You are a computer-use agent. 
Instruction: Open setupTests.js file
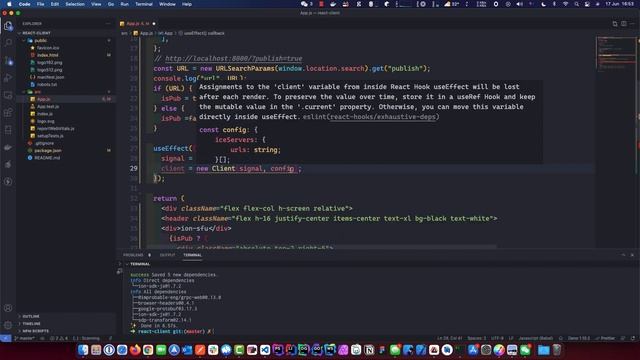point(50,136)
